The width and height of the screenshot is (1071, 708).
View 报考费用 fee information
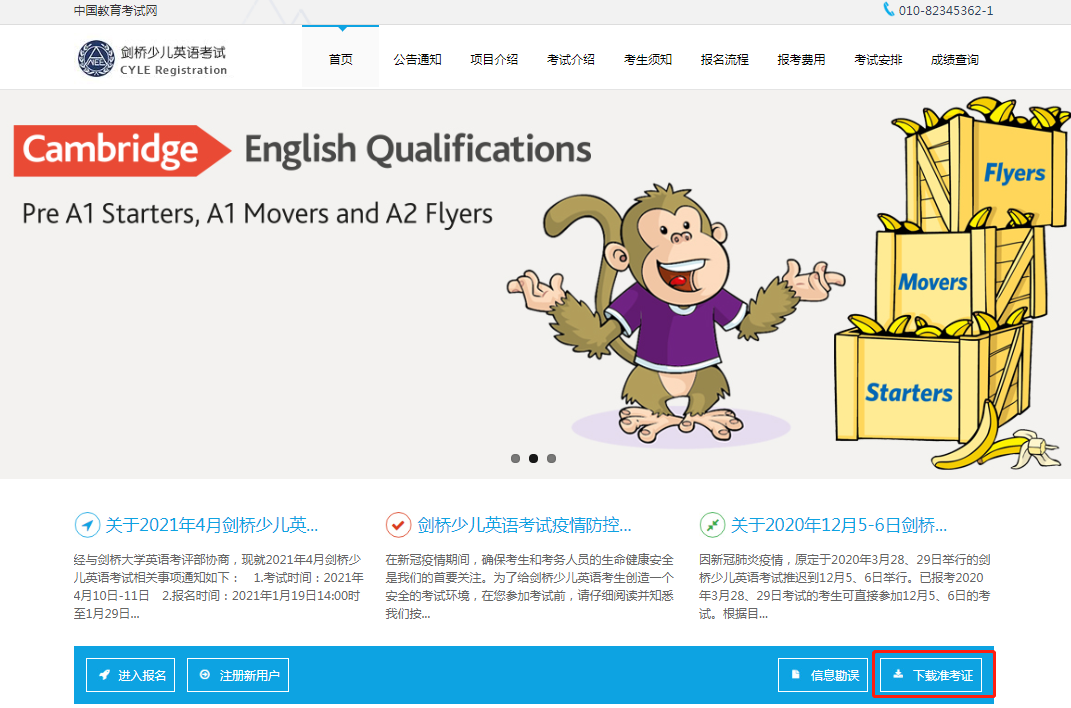point(801,59)
